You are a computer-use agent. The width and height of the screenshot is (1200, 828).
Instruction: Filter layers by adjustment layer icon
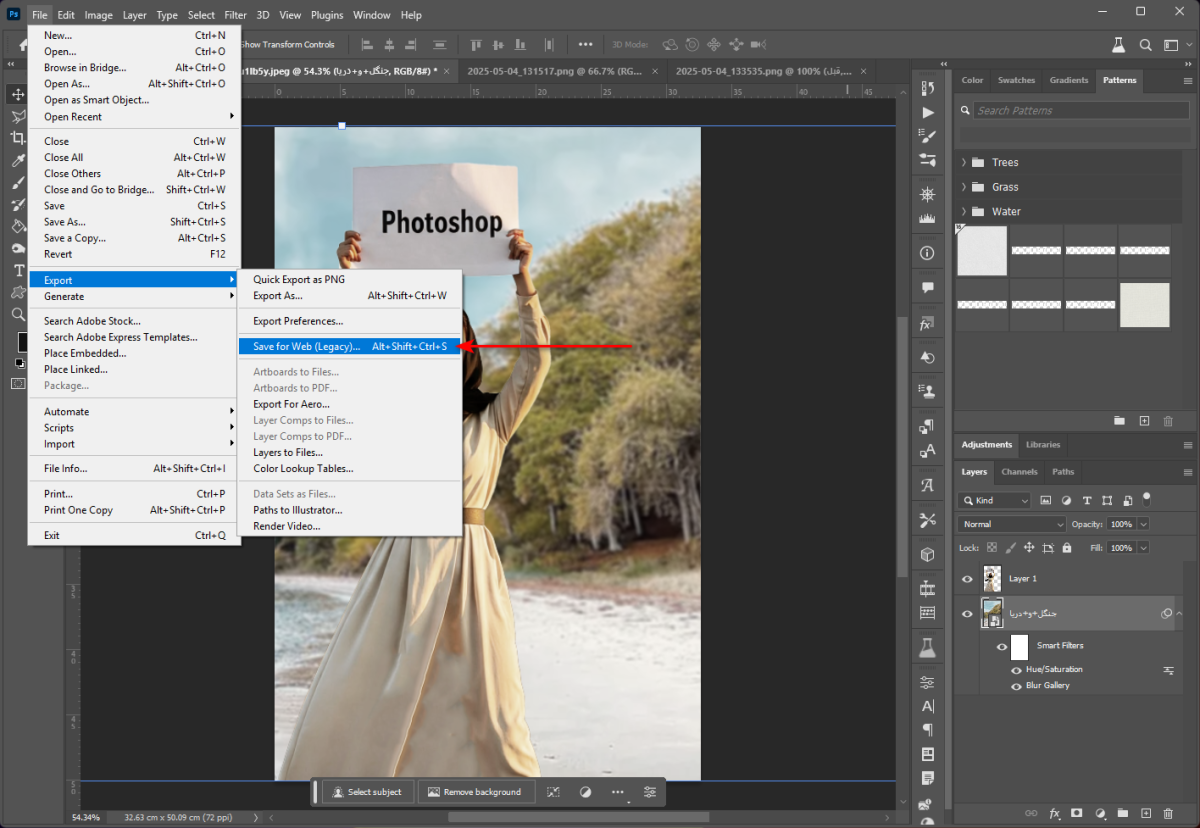[1066, 500]
